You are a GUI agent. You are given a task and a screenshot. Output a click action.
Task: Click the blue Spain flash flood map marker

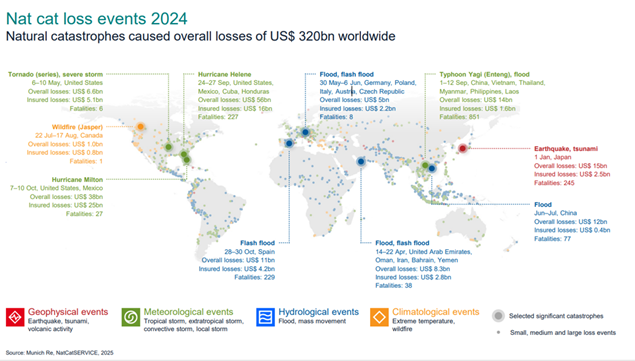click(289, 143)
